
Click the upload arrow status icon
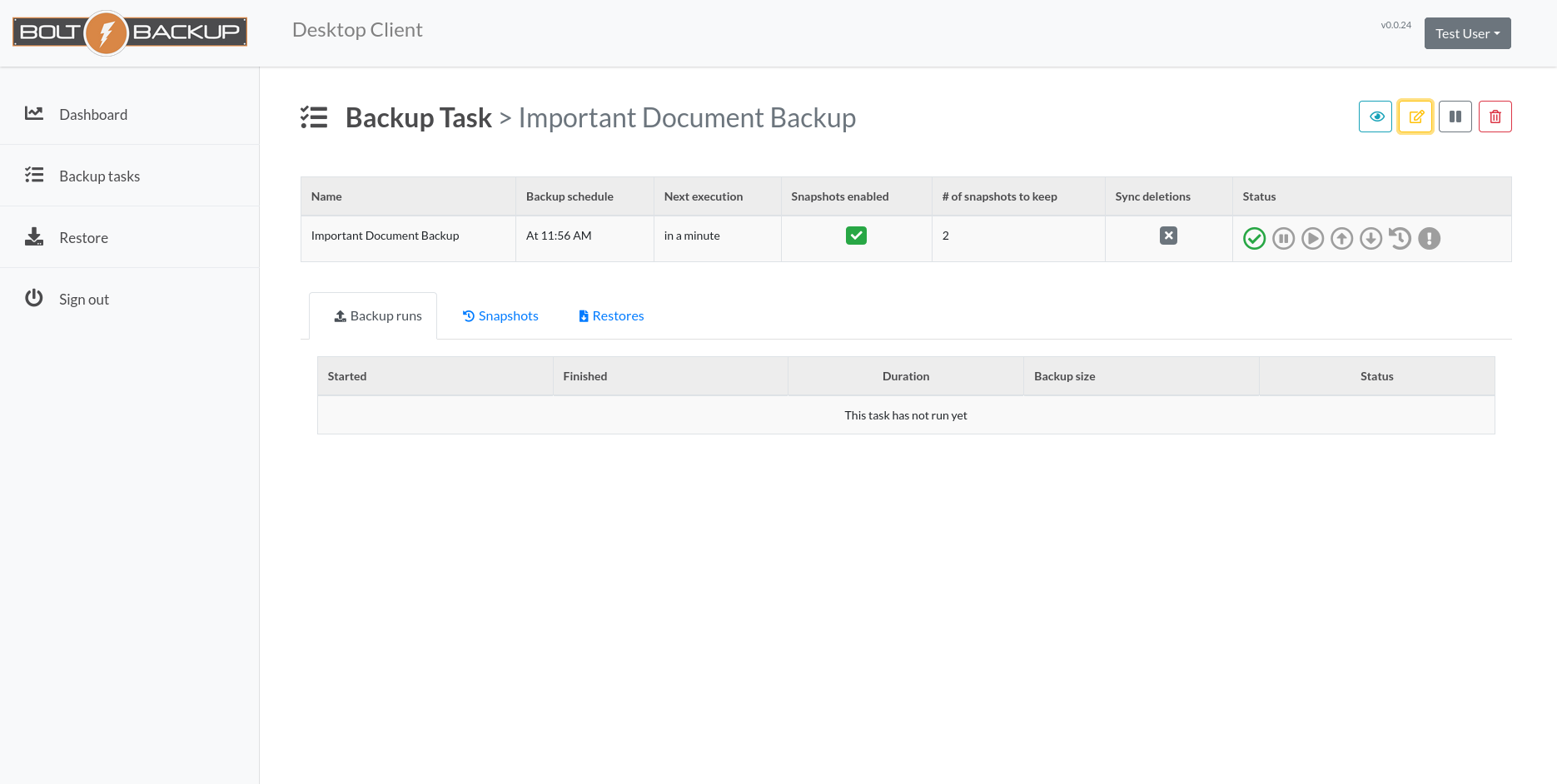pos(1341,239)
